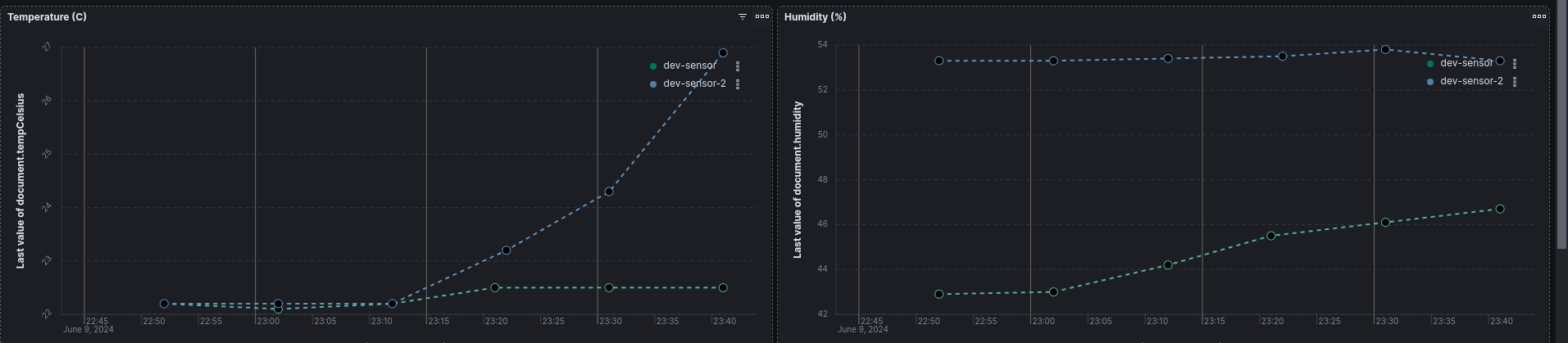Select dev-sensor-2 temperature point at 23:40
Viewport: 1568px width, 343px height.
tap(723, 53)
